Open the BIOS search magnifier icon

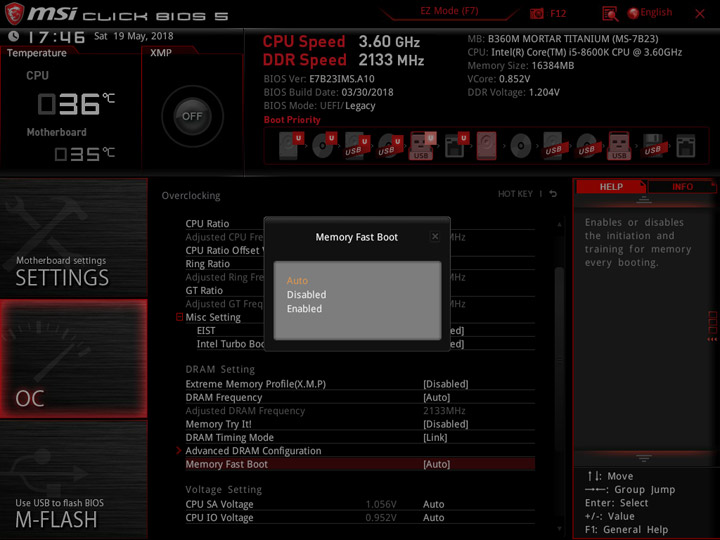[x=610, y=14]
